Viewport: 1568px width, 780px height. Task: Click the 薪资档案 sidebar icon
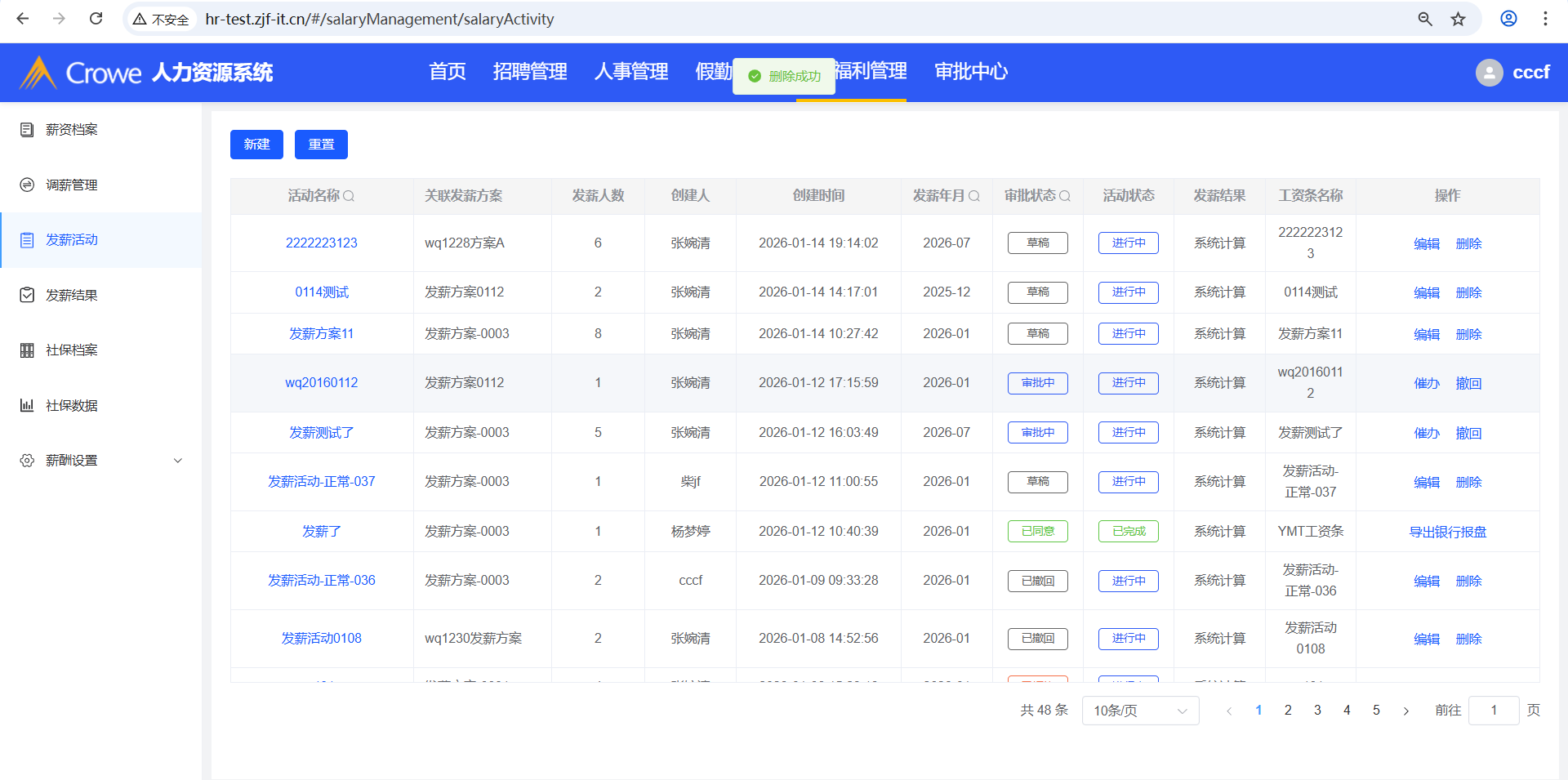27,130
